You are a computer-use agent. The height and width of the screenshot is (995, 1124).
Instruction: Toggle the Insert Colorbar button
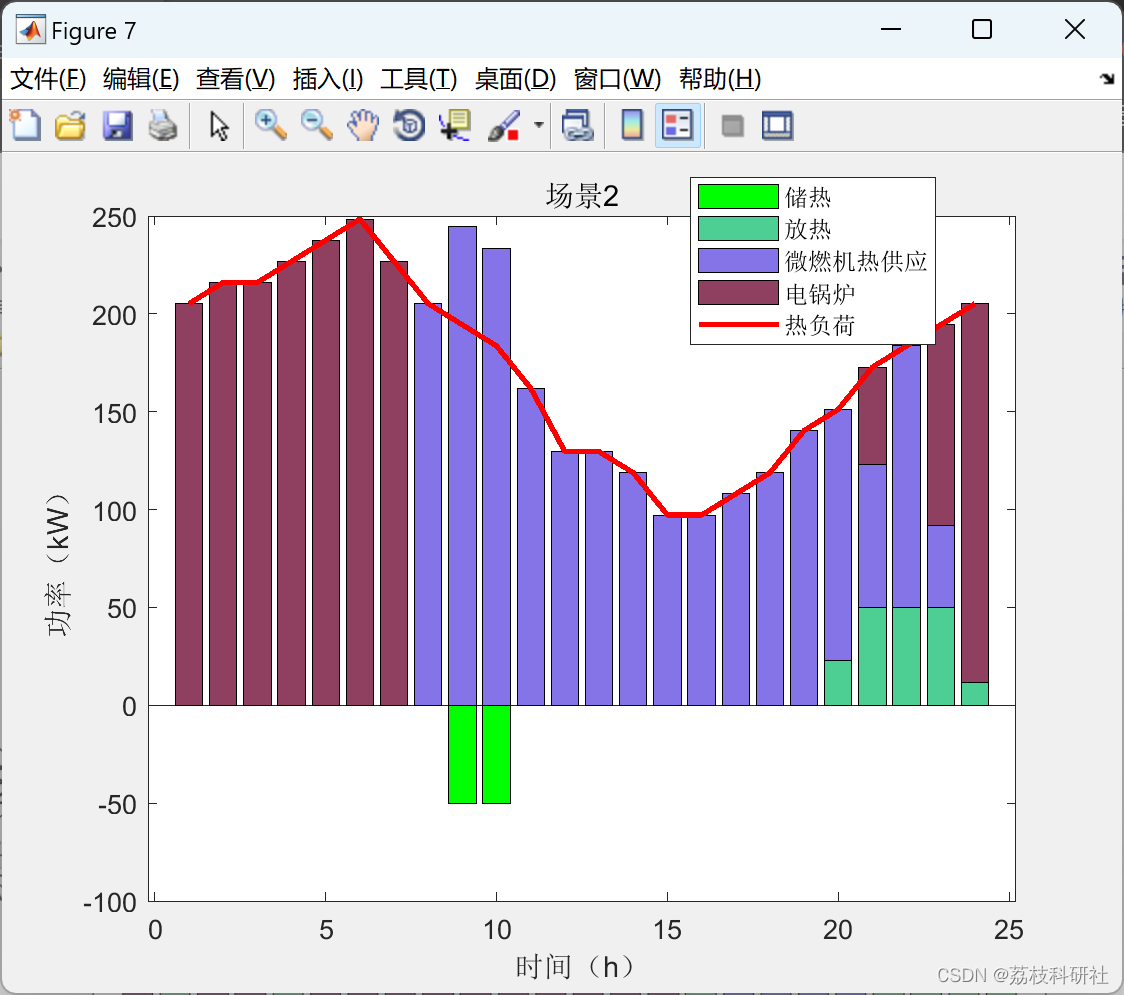(x=632, y=125)
